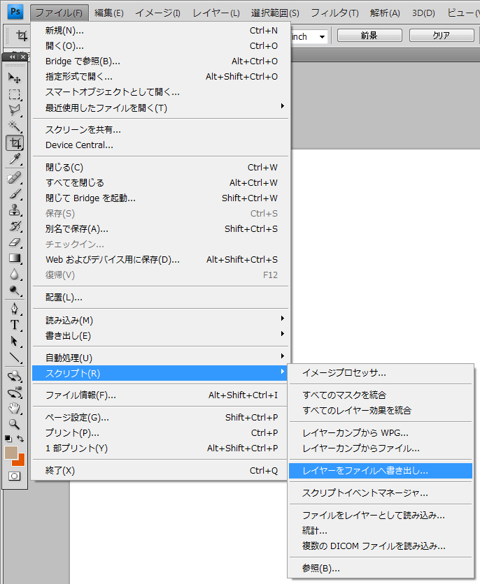Open the フィルタ(T) menu
This screenshot has width=480, height=584.
pyautogui.click(x=334, y=13)
